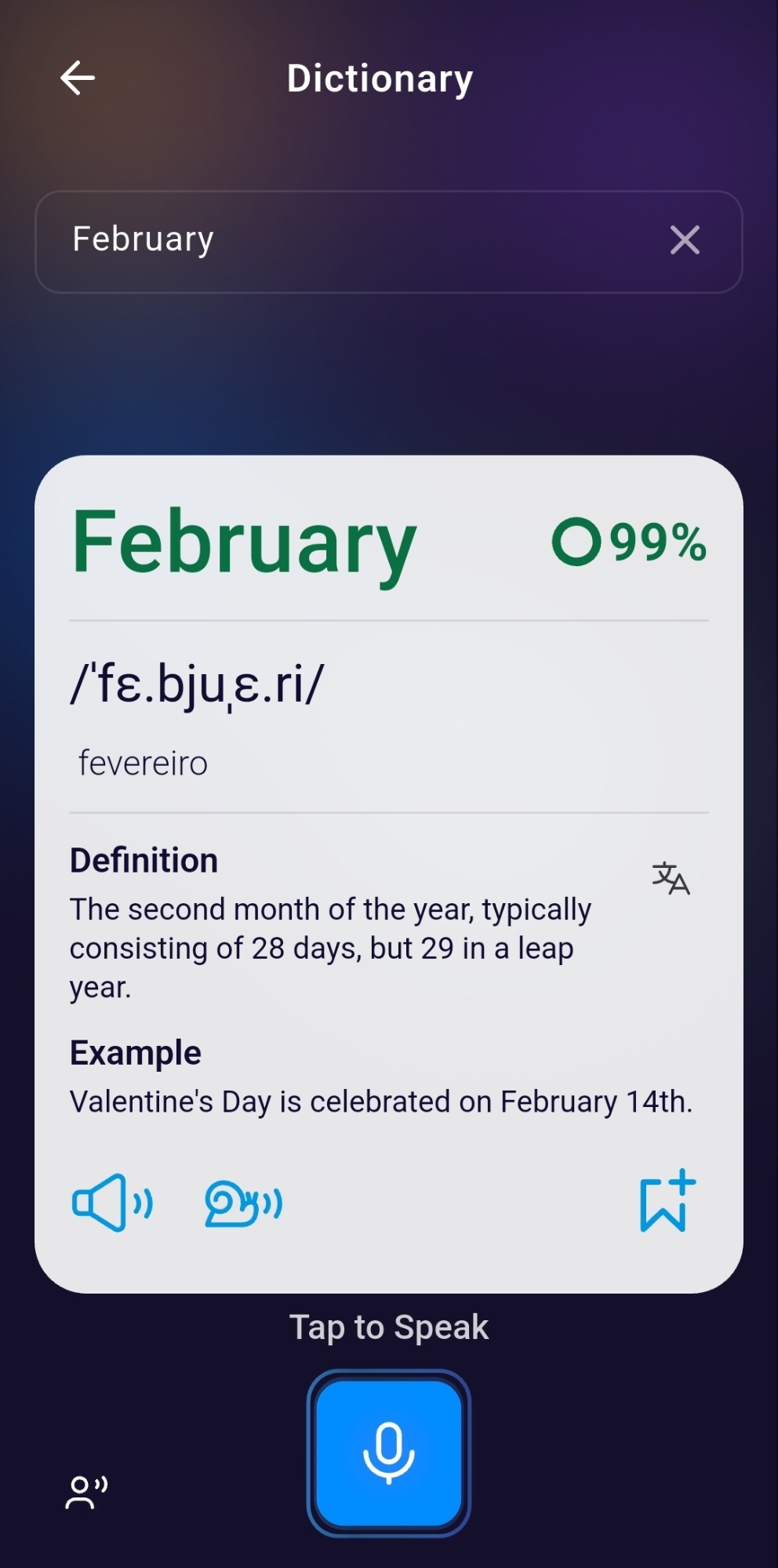
Task: Tap the fevereiro translation
Action: click(143, 763)
